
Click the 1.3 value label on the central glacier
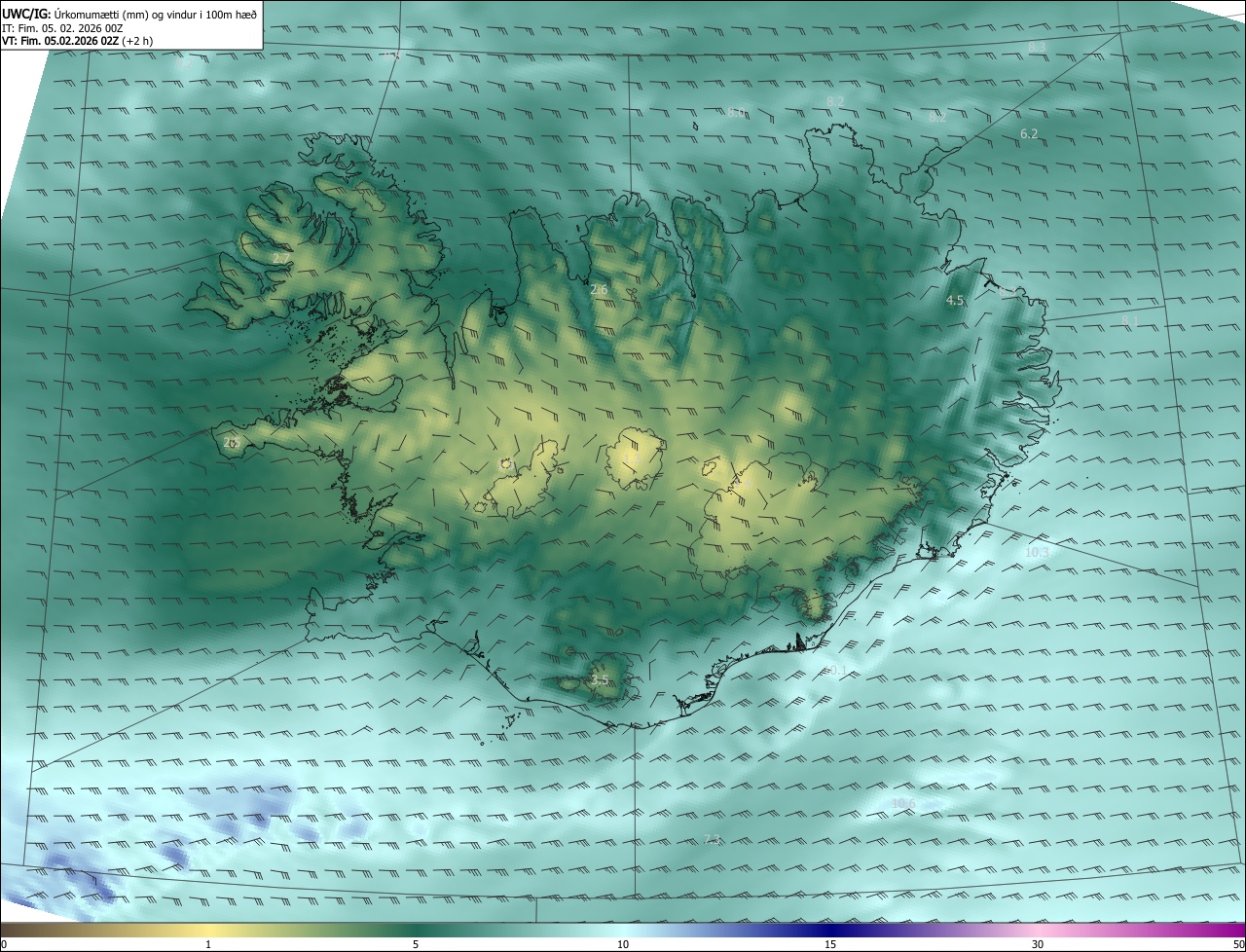pos(631,458)
